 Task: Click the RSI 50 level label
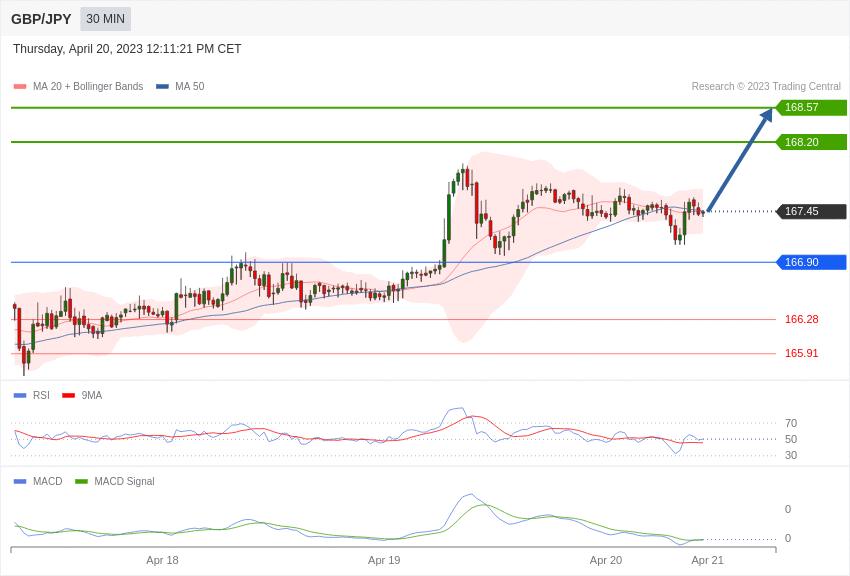(791, 439)
